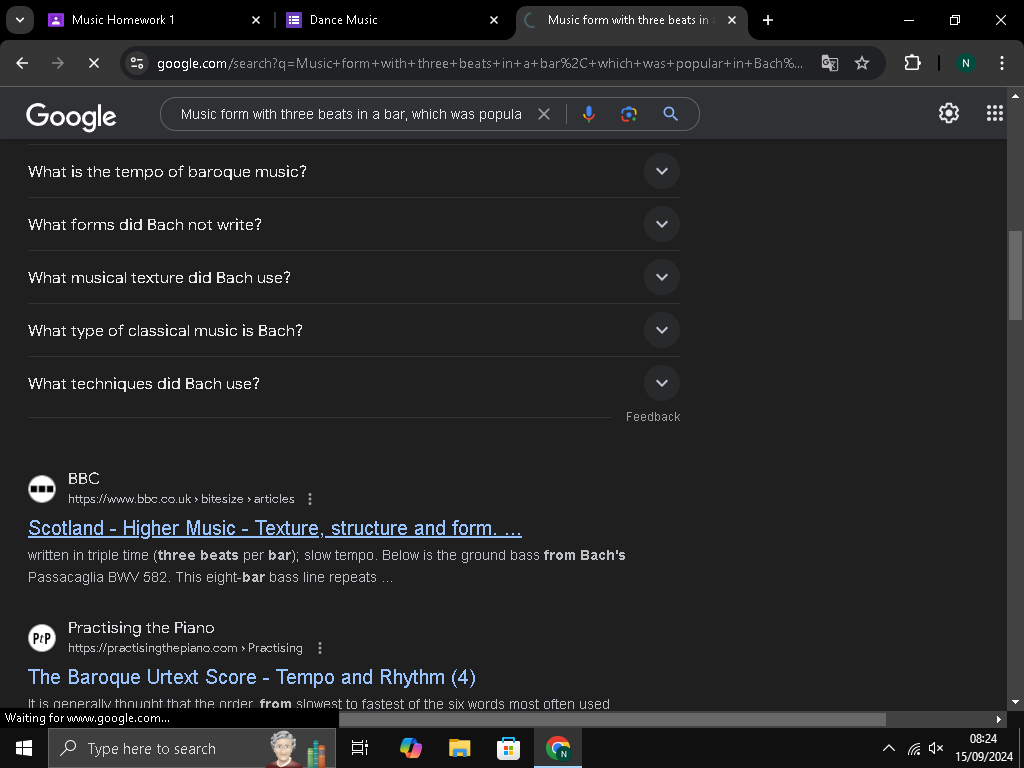
Task: Open File Explorer from the taskbar
Action: point(460,748)
